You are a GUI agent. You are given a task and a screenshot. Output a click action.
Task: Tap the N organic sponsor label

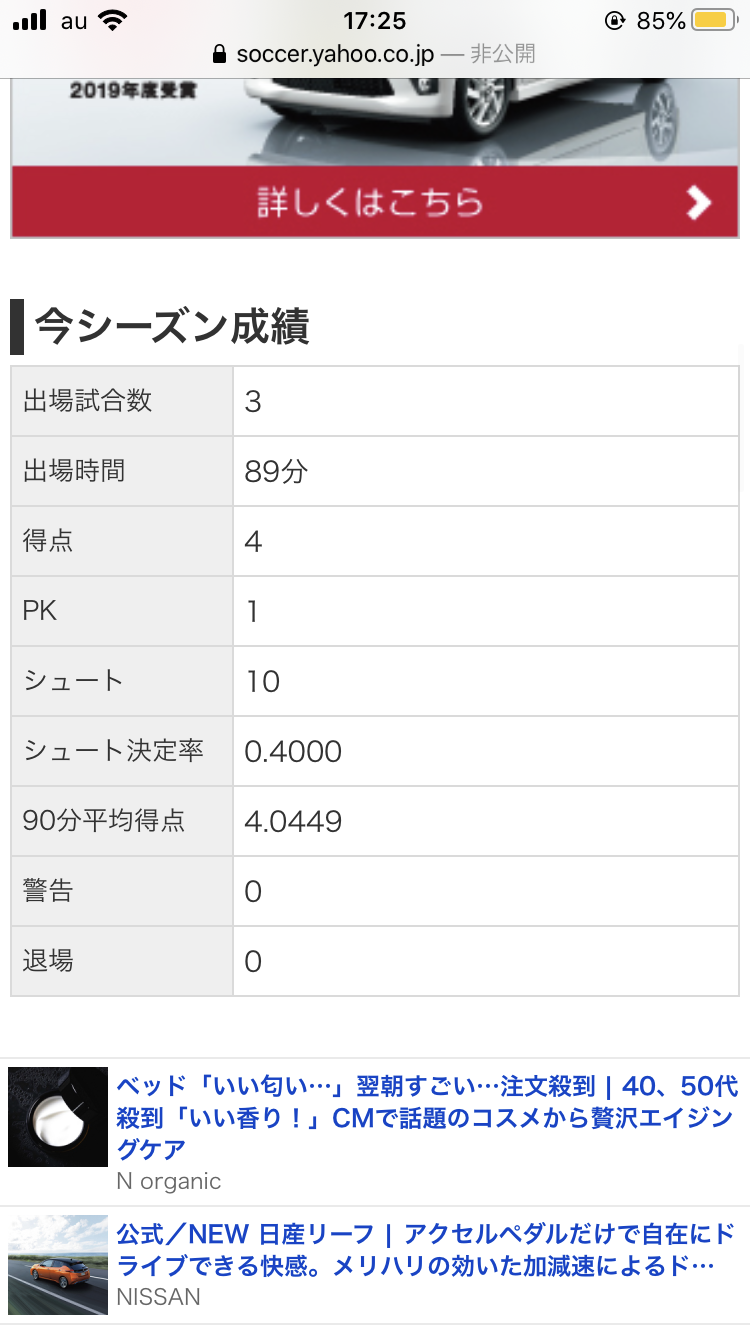[168, 1181]
